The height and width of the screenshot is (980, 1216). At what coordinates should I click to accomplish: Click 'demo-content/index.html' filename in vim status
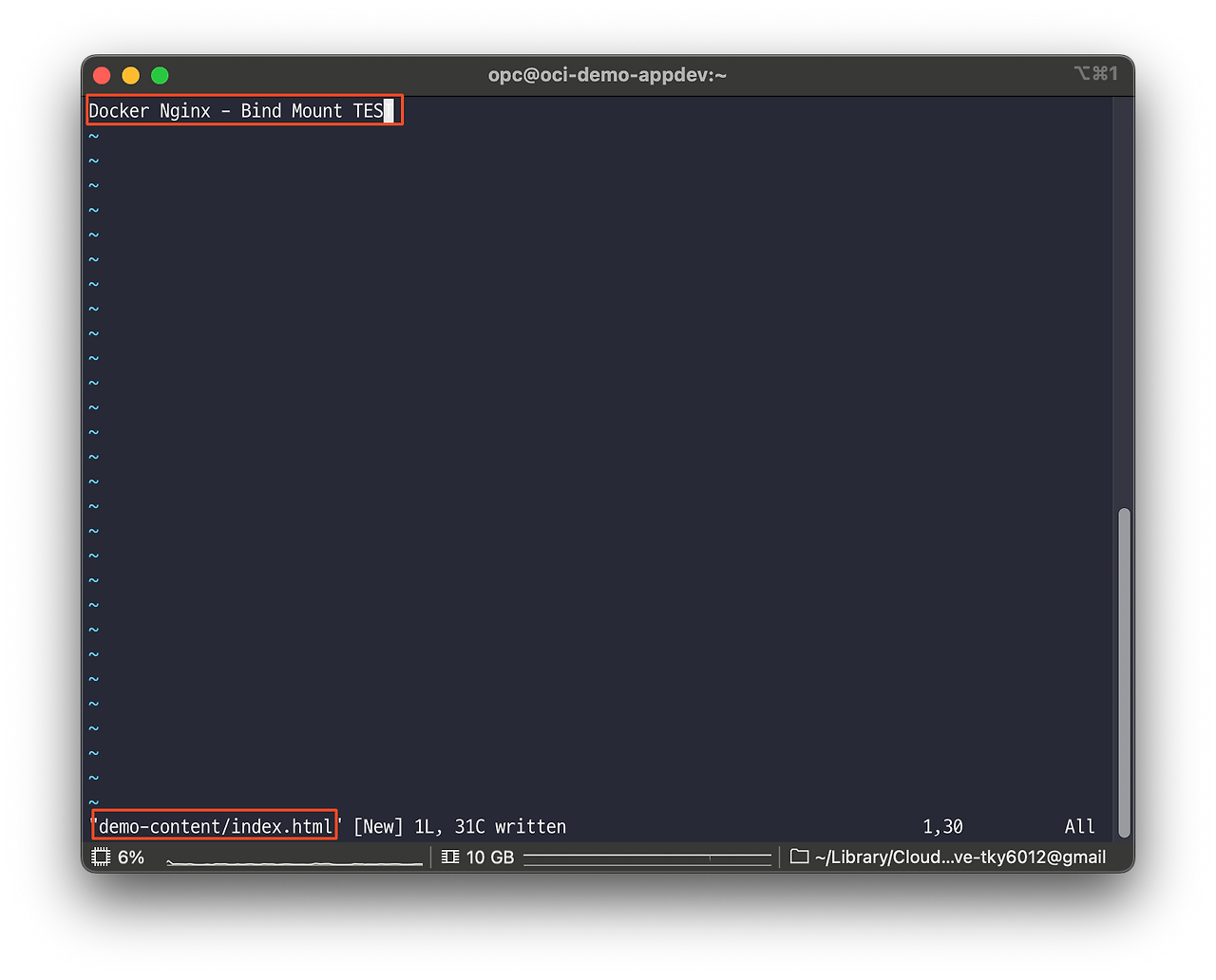point(216,827)
